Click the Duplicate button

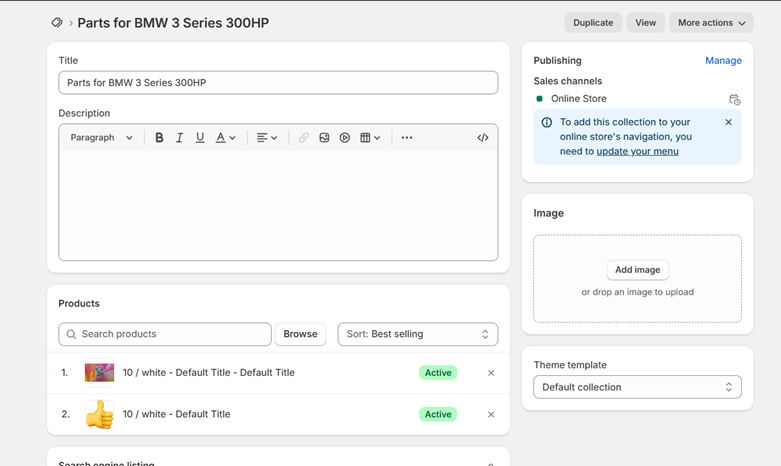[593, 23]
